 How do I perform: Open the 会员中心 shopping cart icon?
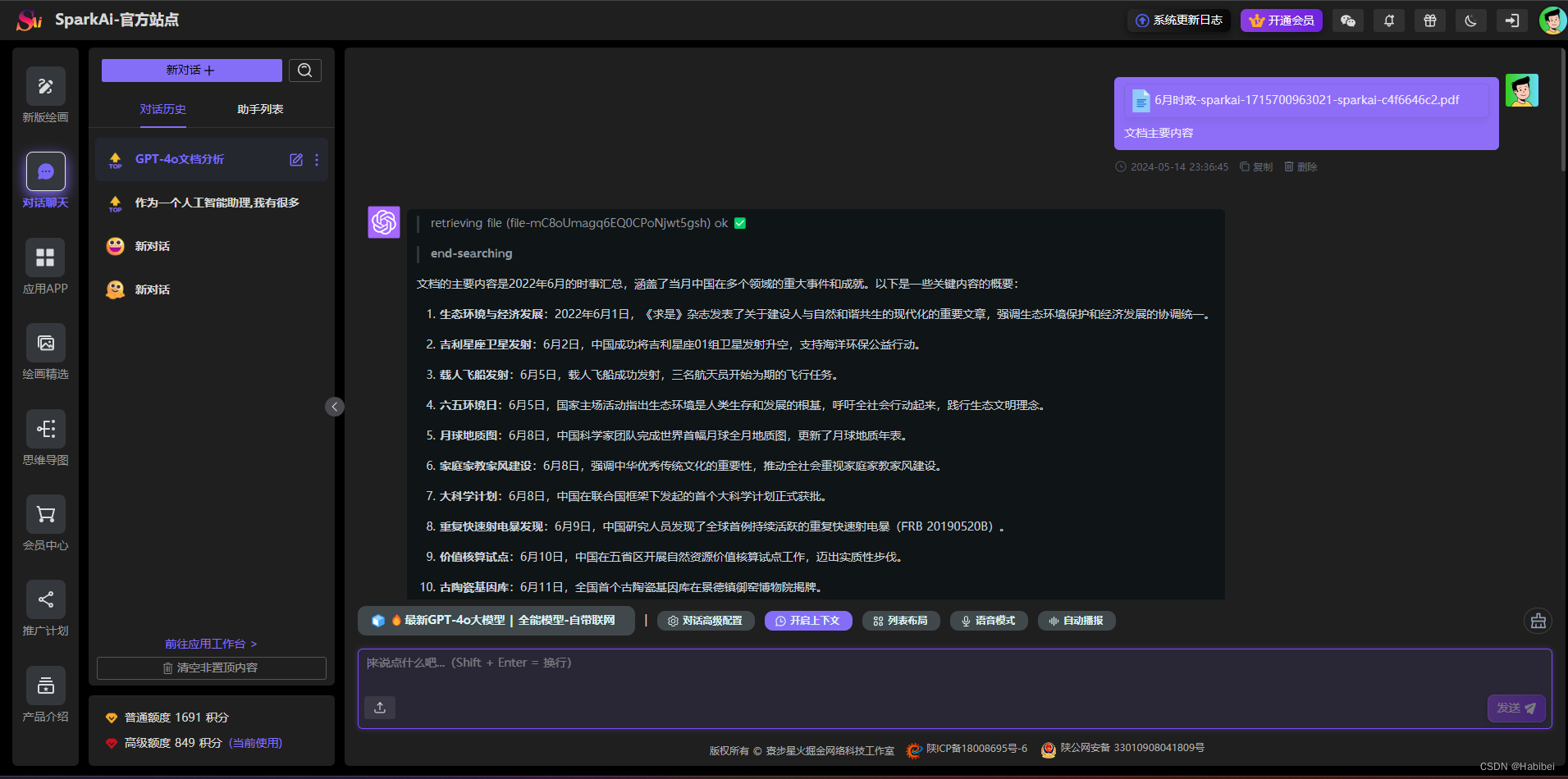pyautogui.click(x=45, y=514)
